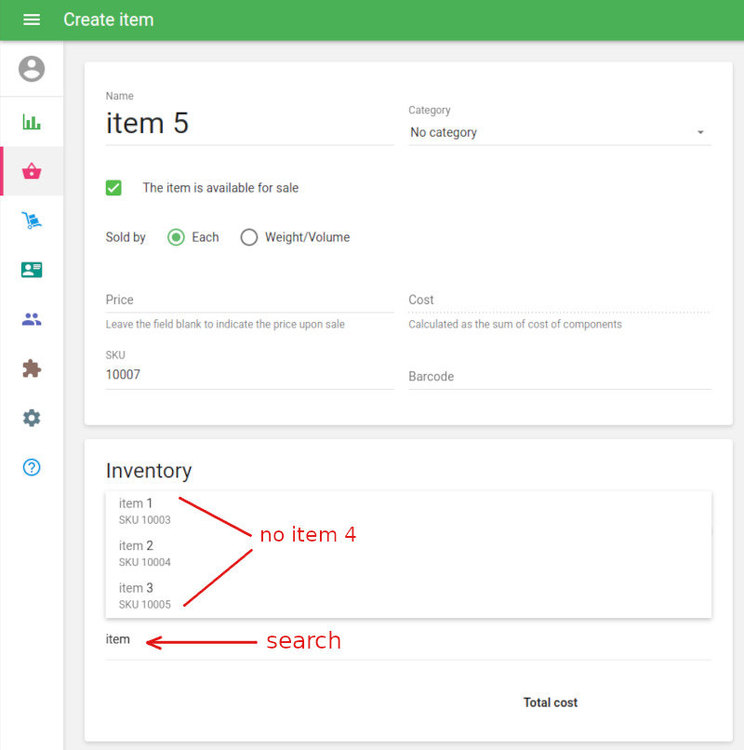Open the help question mark icon
Viewport: 744px width, 750px height.
(x=32, y=467)
